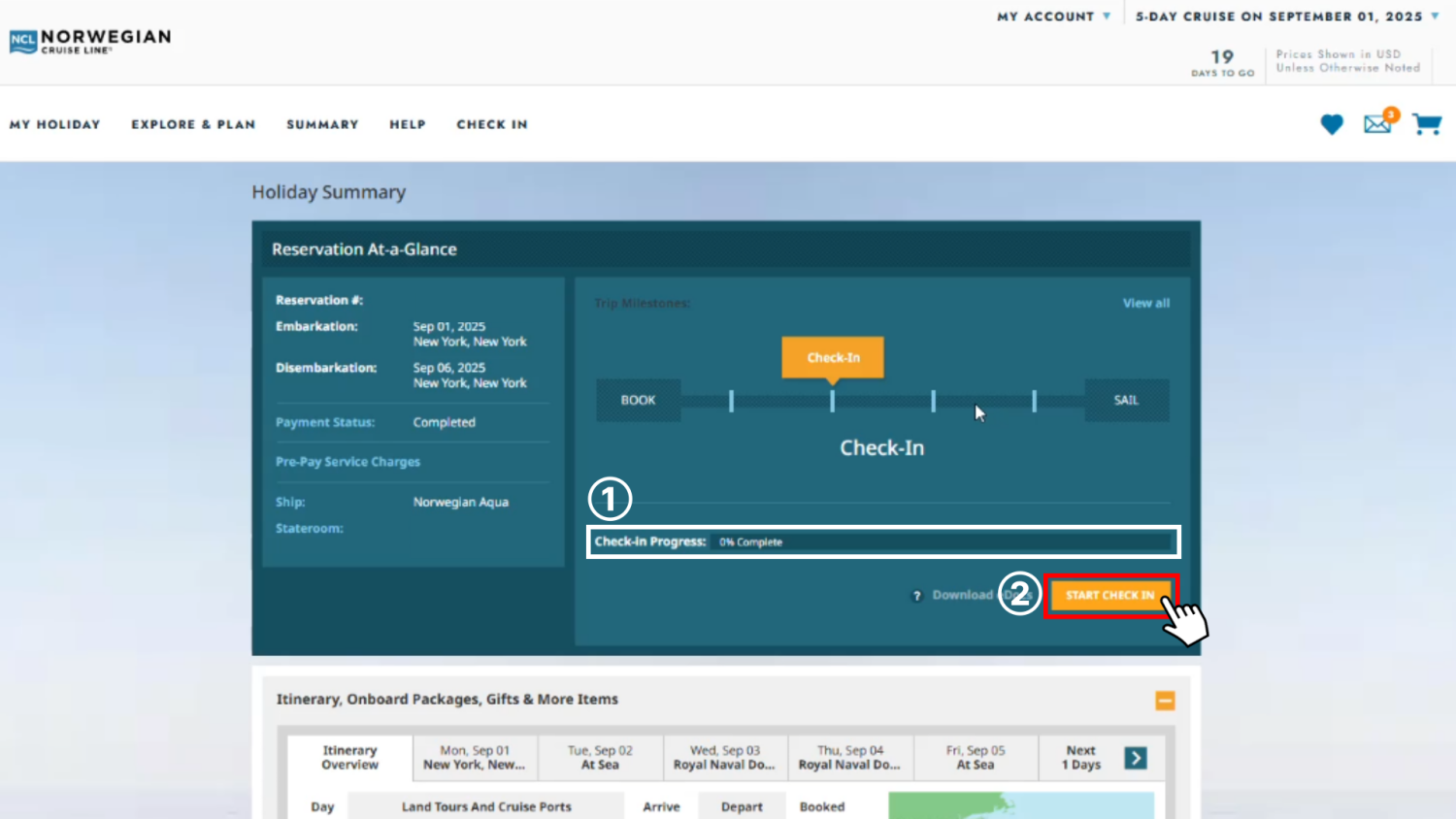Click the Reservation At-a-Glance header
The width and height of the screenshot is (1456, 819).
pos(364,249)
